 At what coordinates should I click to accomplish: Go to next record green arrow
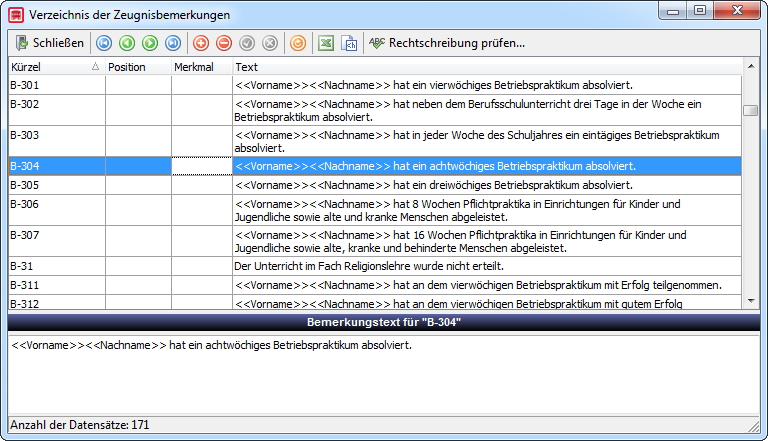[150, 43]
